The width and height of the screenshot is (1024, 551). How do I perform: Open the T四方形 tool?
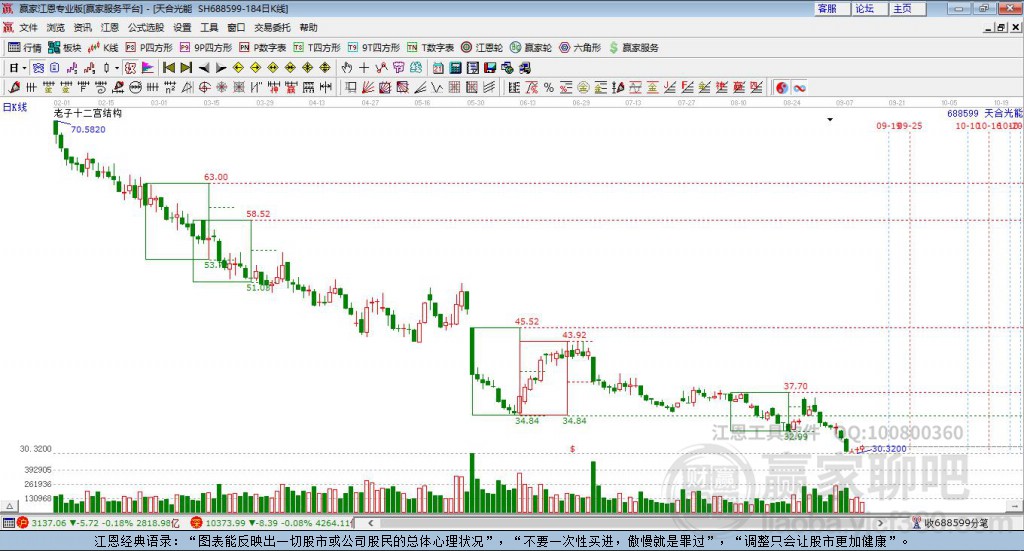(317, 48)
